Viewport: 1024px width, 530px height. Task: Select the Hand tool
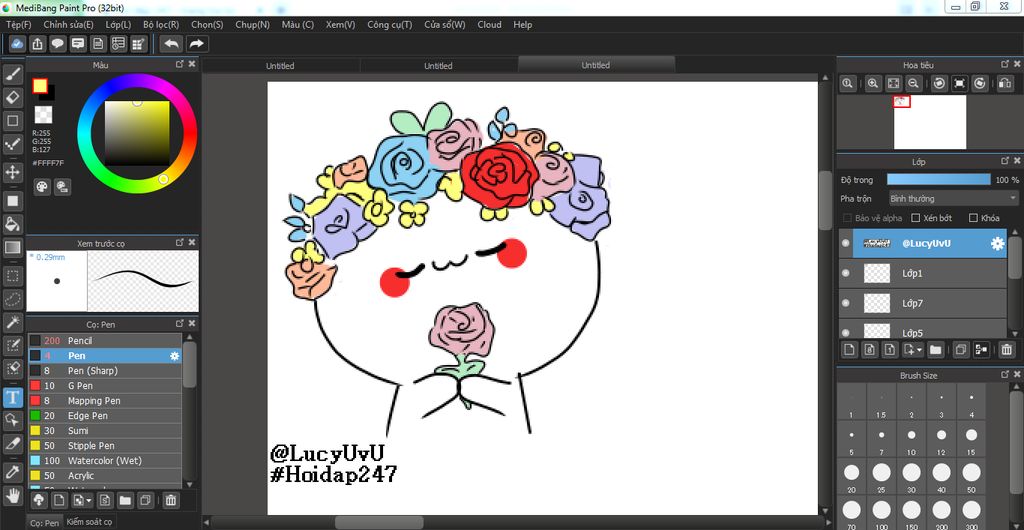12,496
